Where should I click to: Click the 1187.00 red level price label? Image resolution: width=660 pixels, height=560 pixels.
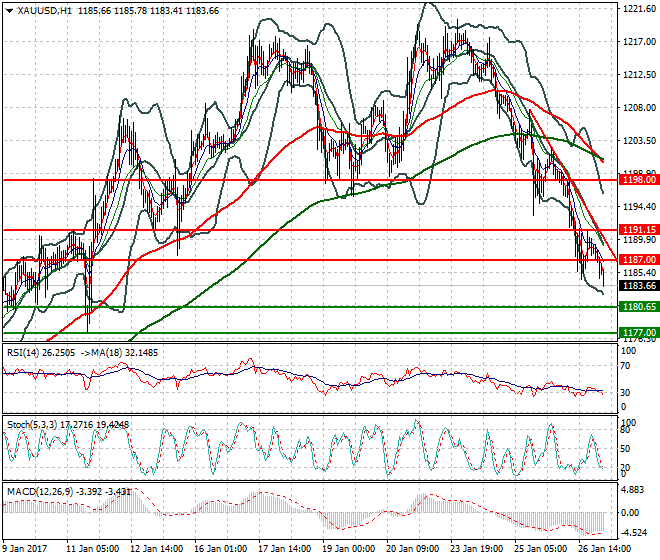coord(639,260)
